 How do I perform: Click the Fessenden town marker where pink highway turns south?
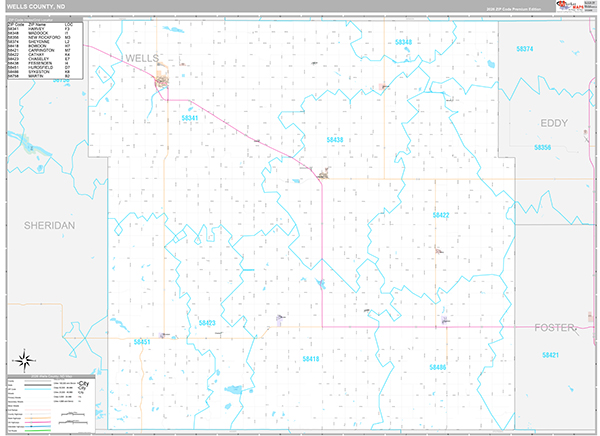pos(324,175)
